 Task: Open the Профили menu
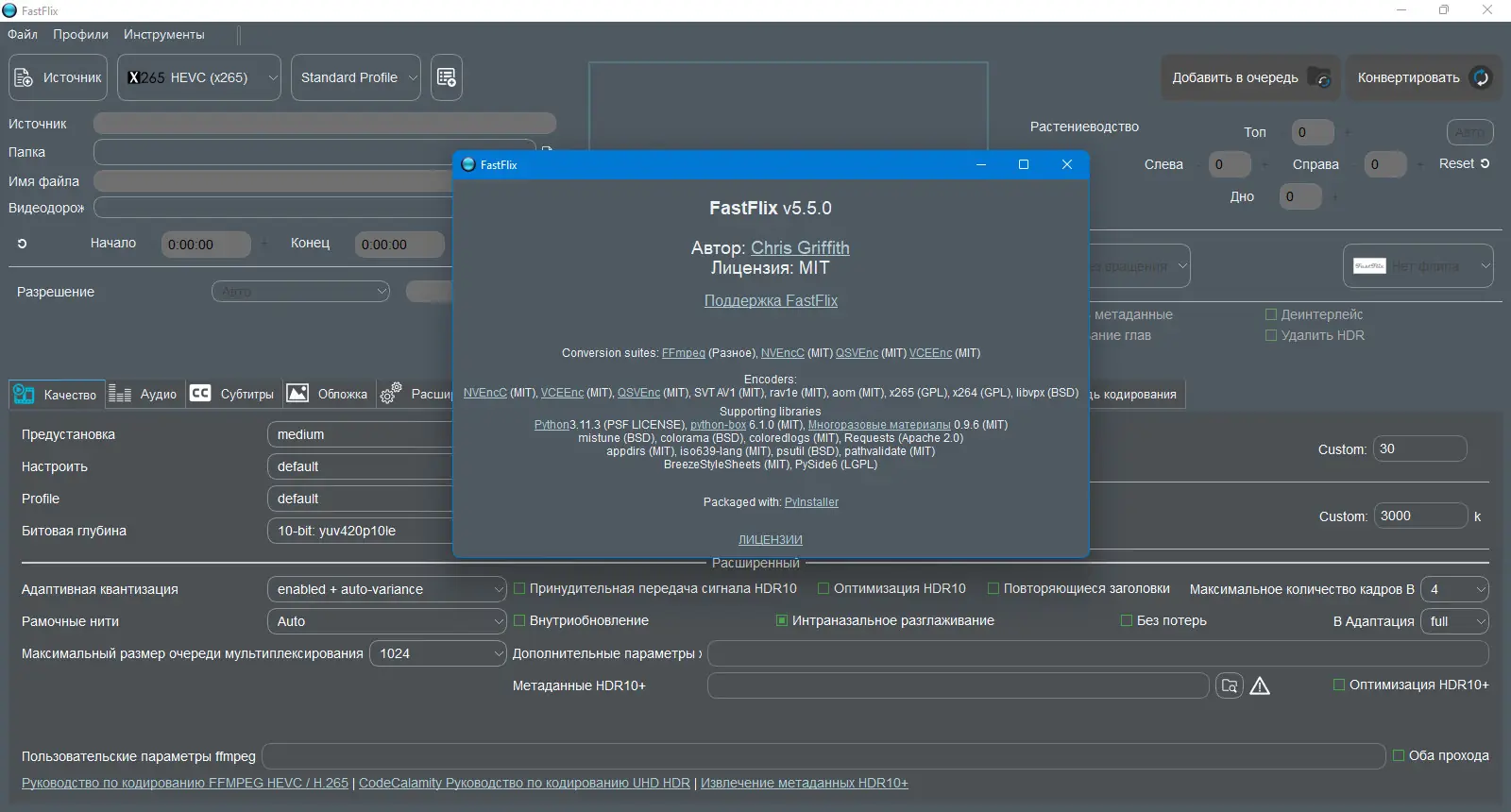click(x=80, y=34)
